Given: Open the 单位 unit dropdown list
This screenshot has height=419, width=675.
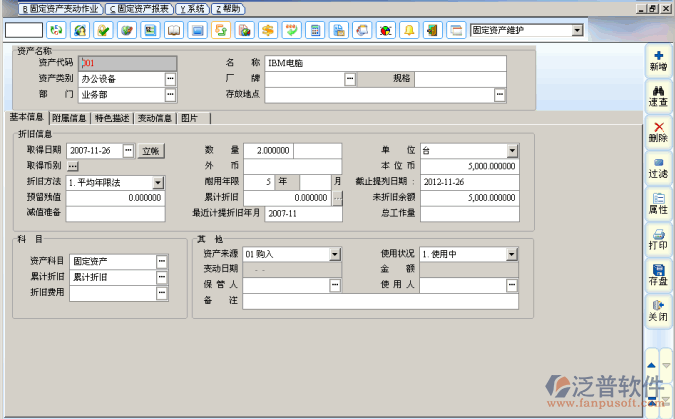Looking at the screenshot, I should [512, 150].
